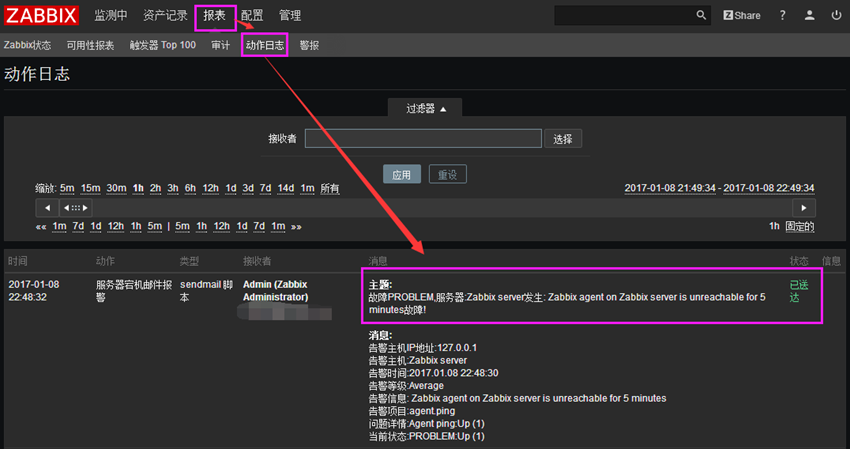Image resolution: width=850 pixels, height=449 pixels.
Task: Go to 警报 submenu
Action: pyautogui.click(x=309, y=46)
